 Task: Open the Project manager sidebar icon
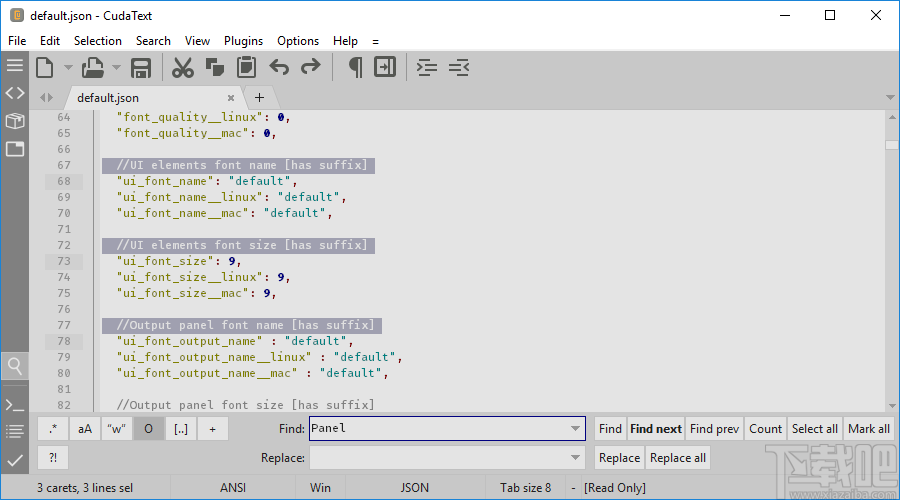point(14,121)
